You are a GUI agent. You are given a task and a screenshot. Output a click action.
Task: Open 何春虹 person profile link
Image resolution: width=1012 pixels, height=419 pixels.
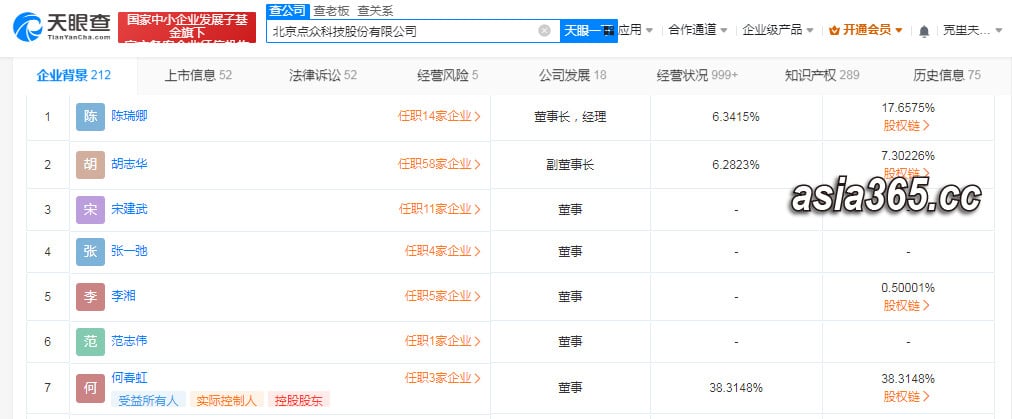point(130,378)
